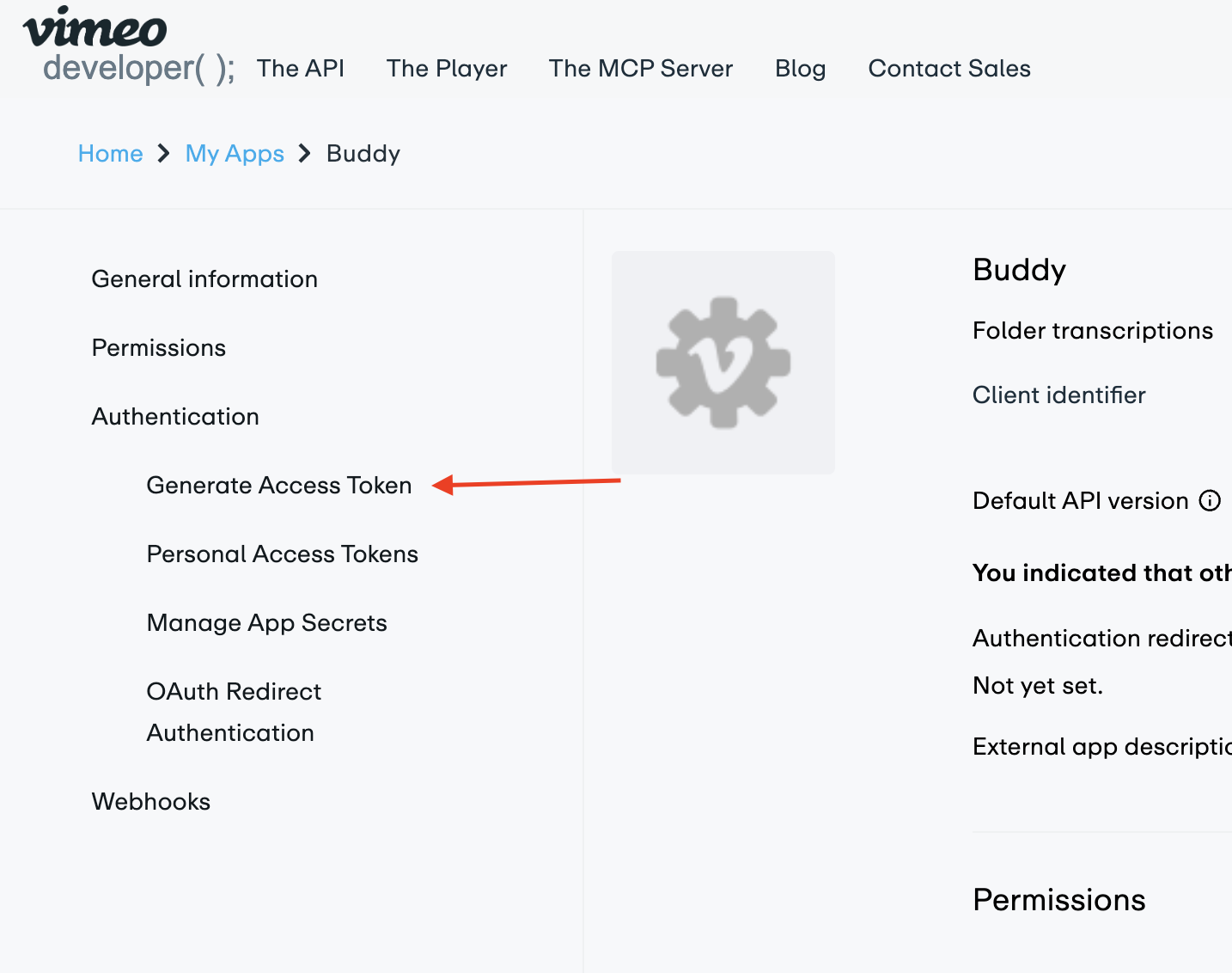Click the Default API version info icon
This screenshot has height=973, width=1232.
click(x=1210, y=501)
